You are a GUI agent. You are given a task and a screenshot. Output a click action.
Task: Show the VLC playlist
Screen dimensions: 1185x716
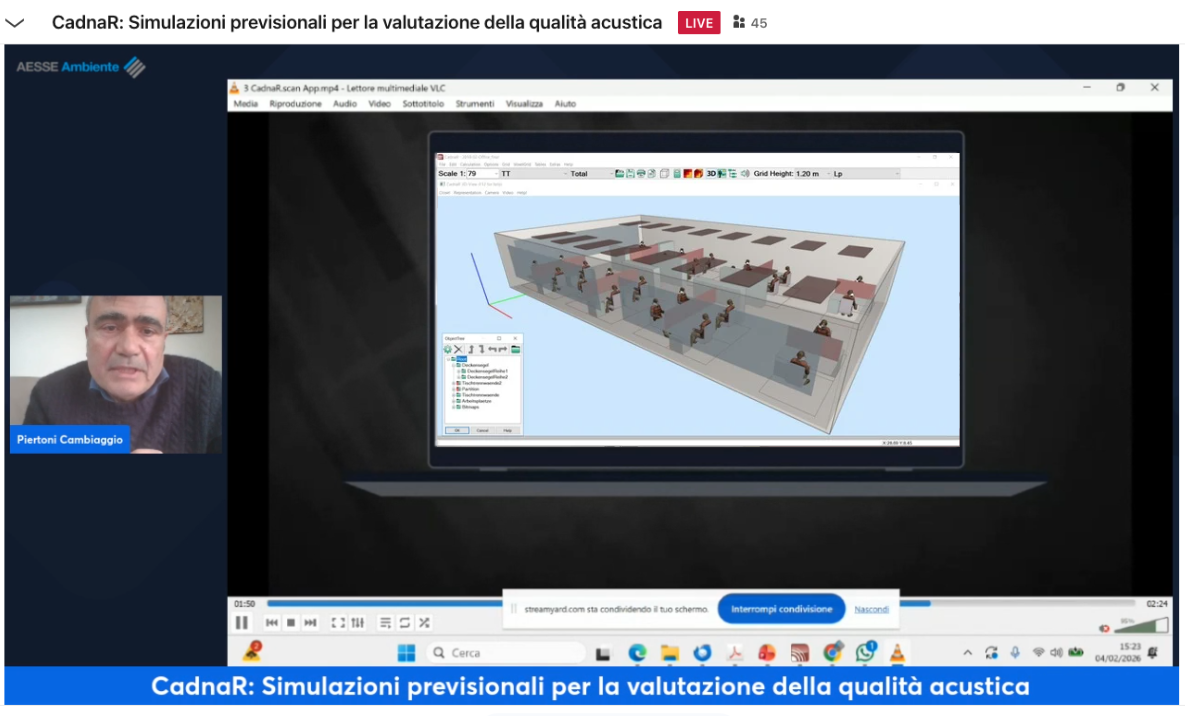385,623
